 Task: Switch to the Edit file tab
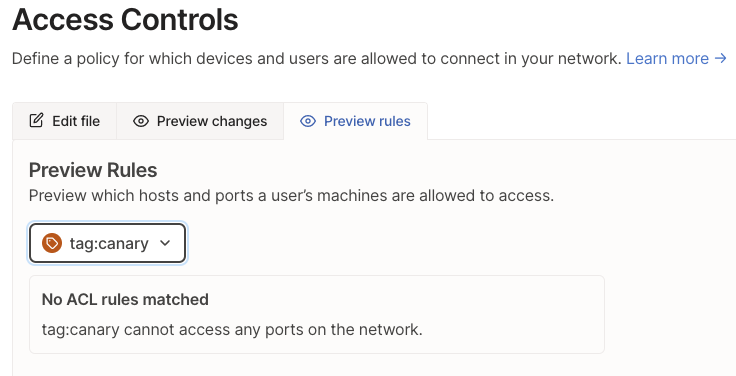[64, 121]
